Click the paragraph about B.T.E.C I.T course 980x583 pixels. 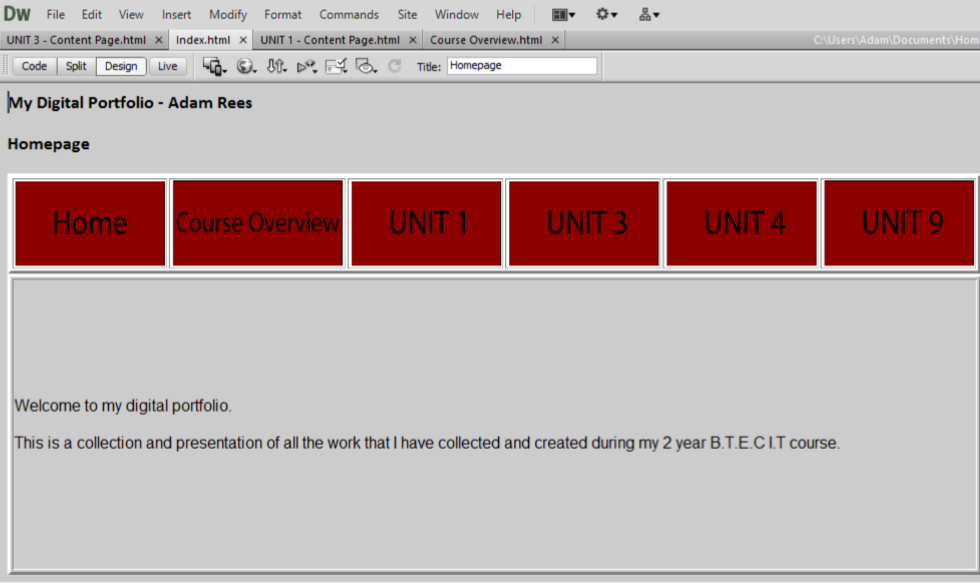427,443
